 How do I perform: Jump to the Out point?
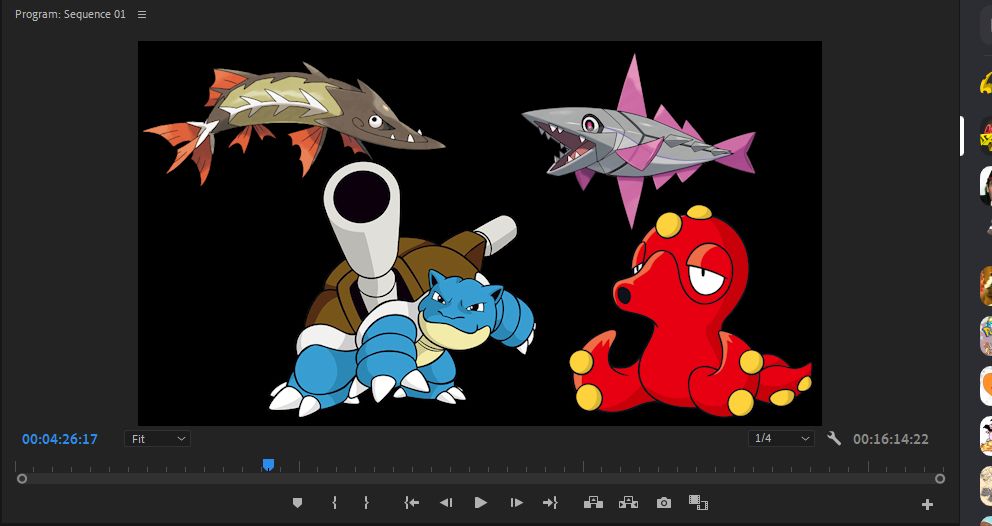coord(550,503)
